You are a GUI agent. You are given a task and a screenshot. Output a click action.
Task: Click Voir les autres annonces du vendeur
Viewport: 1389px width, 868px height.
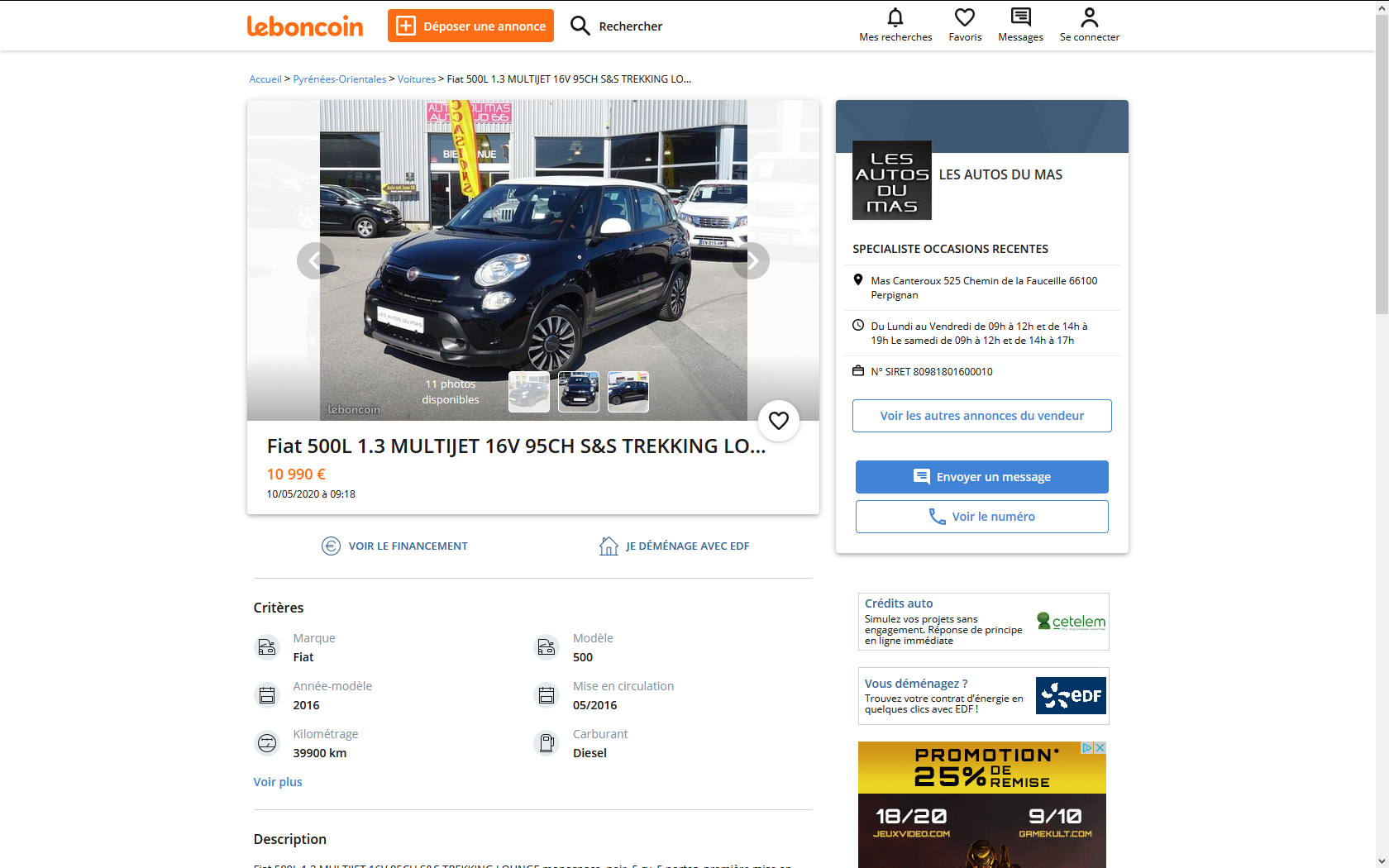tap(982, 416)
